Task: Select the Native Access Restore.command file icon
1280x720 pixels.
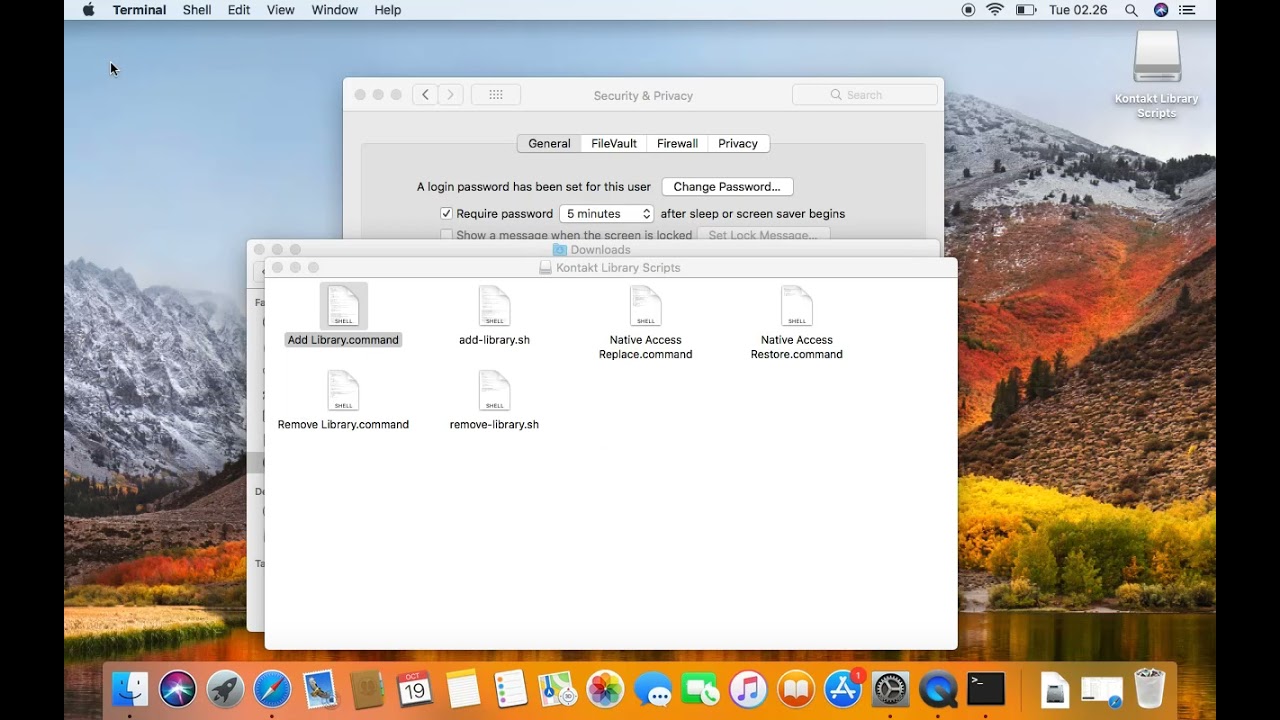Action: point(797,306)
